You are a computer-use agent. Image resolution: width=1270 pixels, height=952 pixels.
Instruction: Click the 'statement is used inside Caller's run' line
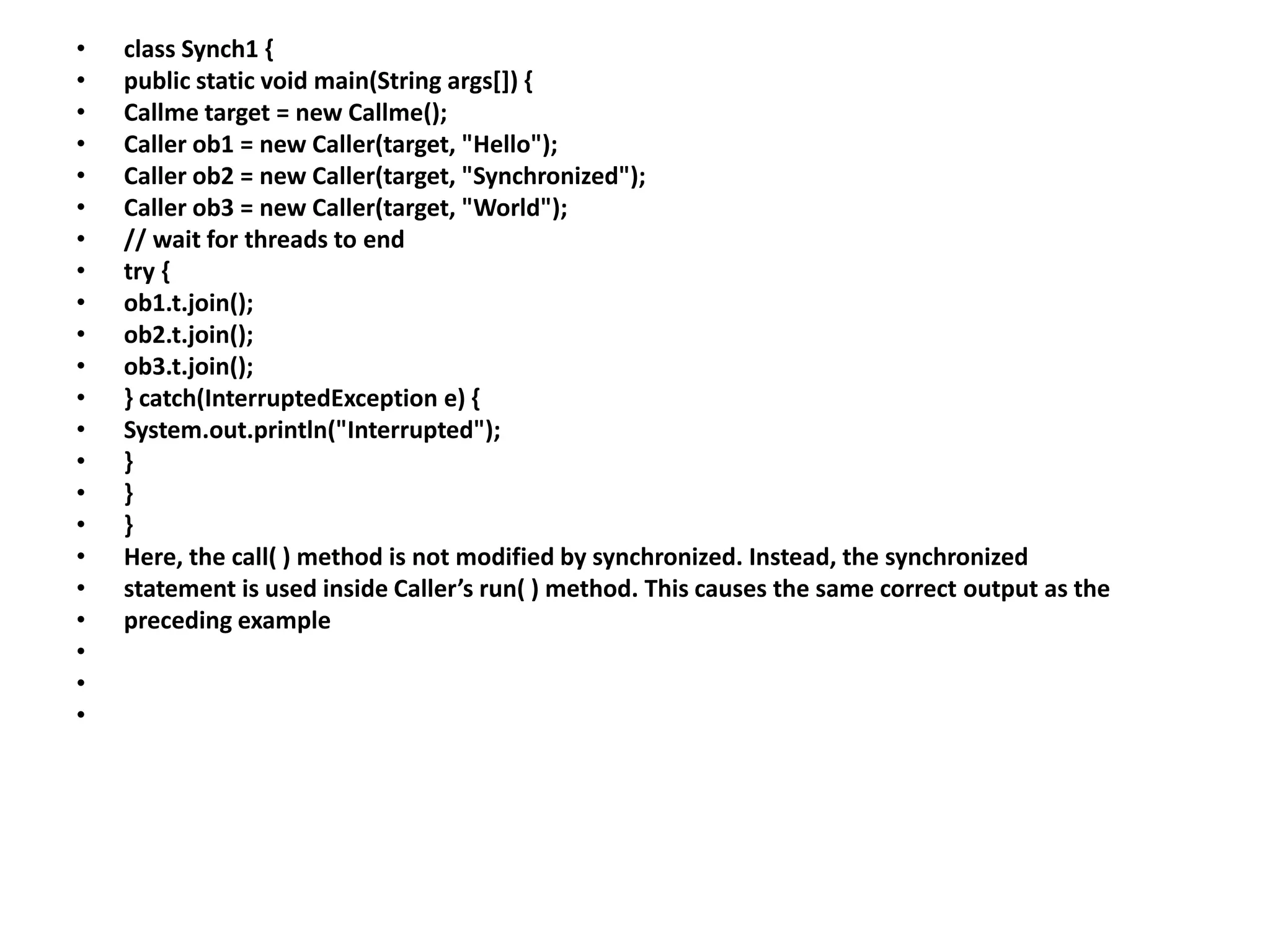click(617, 589)
